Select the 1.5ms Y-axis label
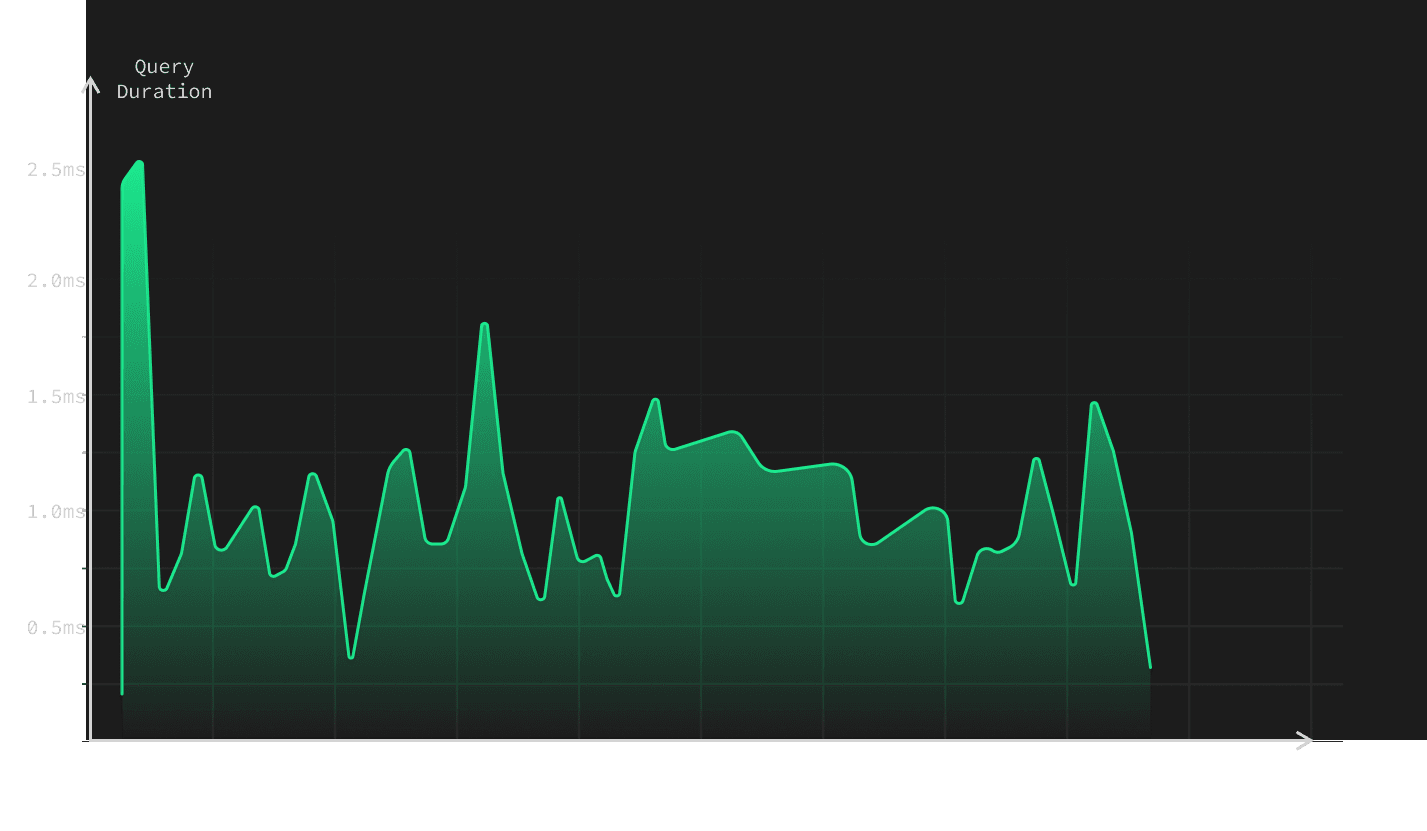1427x831 pixels. 56,397
